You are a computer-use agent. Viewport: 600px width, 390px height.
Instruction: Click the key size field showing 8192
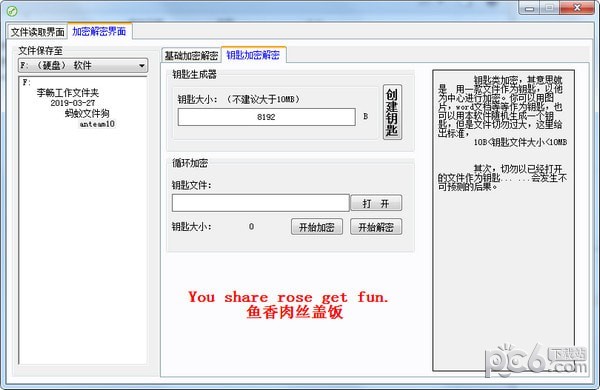point(266,117)
